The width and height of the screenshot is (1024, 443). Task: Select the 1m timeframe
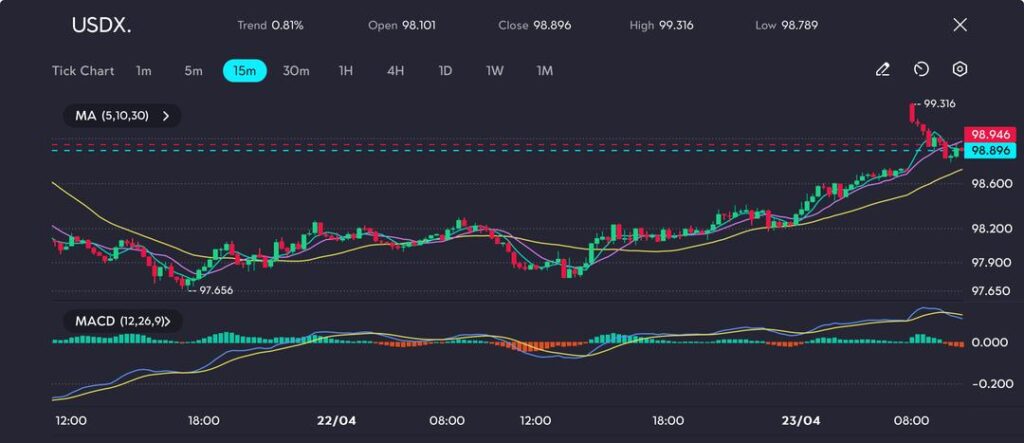(144, 71)
